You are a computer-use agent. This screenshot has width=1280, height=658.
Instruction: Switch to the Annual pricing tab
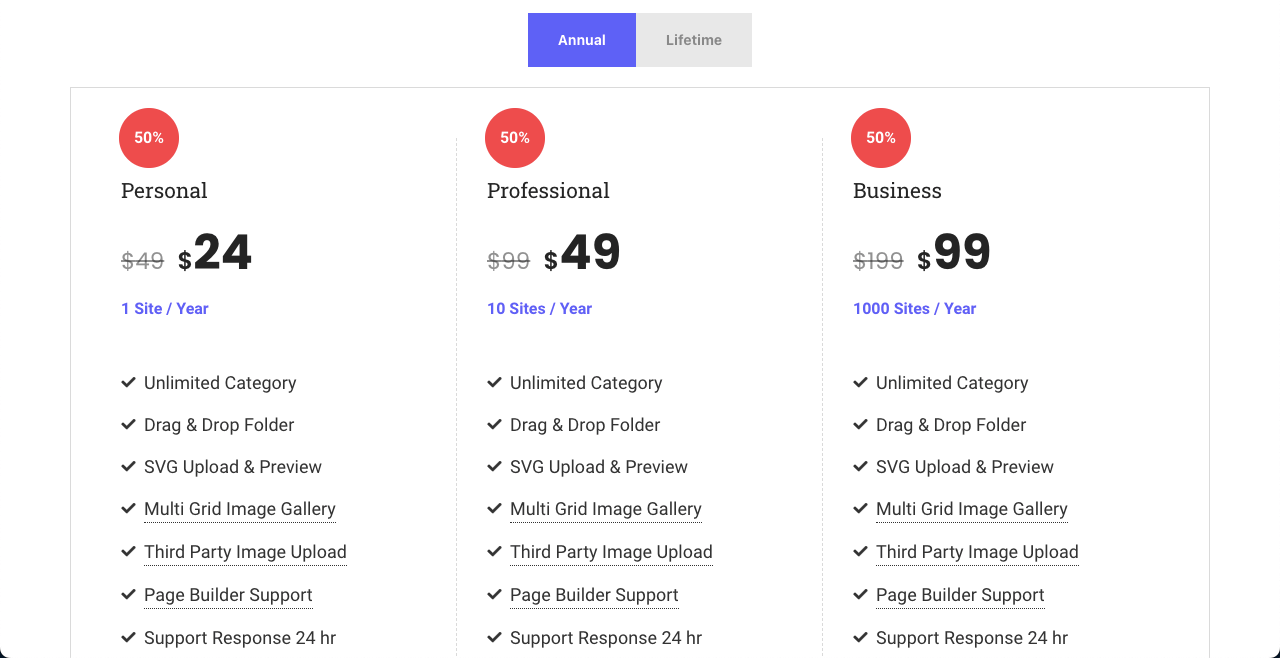582,40
